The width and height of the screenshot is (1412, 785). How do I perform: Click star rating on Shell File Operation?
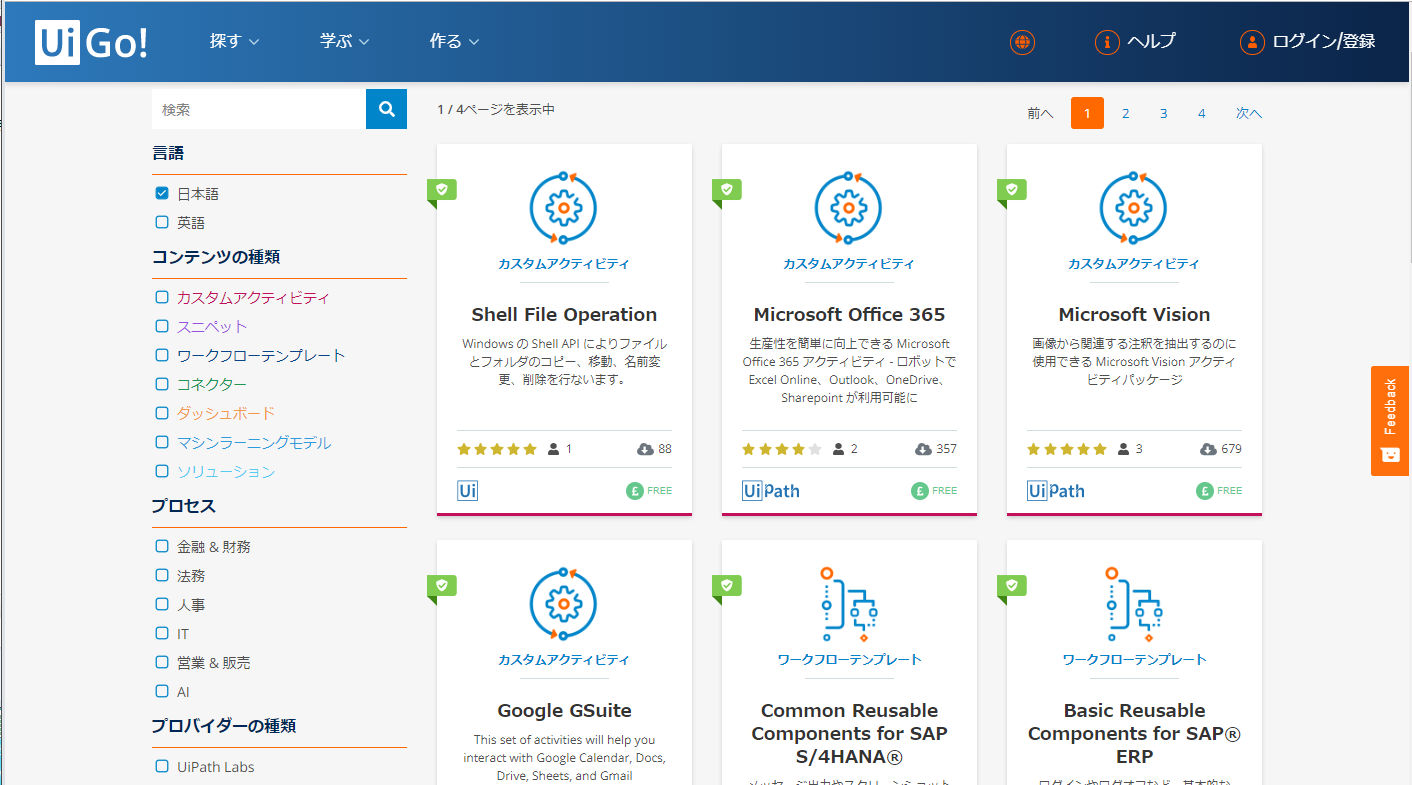coord(497,449)
